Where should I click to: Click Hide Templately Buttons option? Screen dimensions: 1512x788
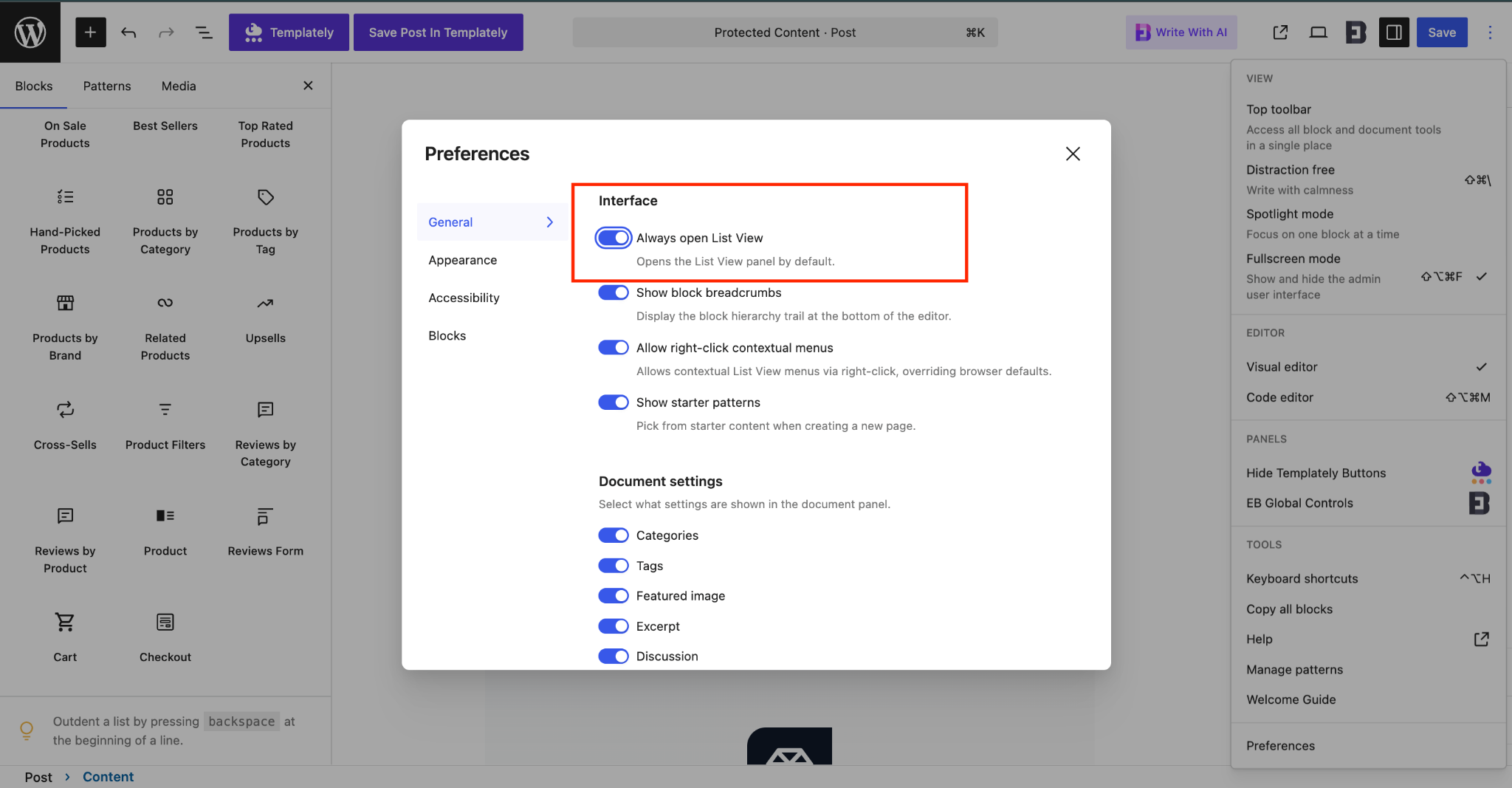(1368, 473)
